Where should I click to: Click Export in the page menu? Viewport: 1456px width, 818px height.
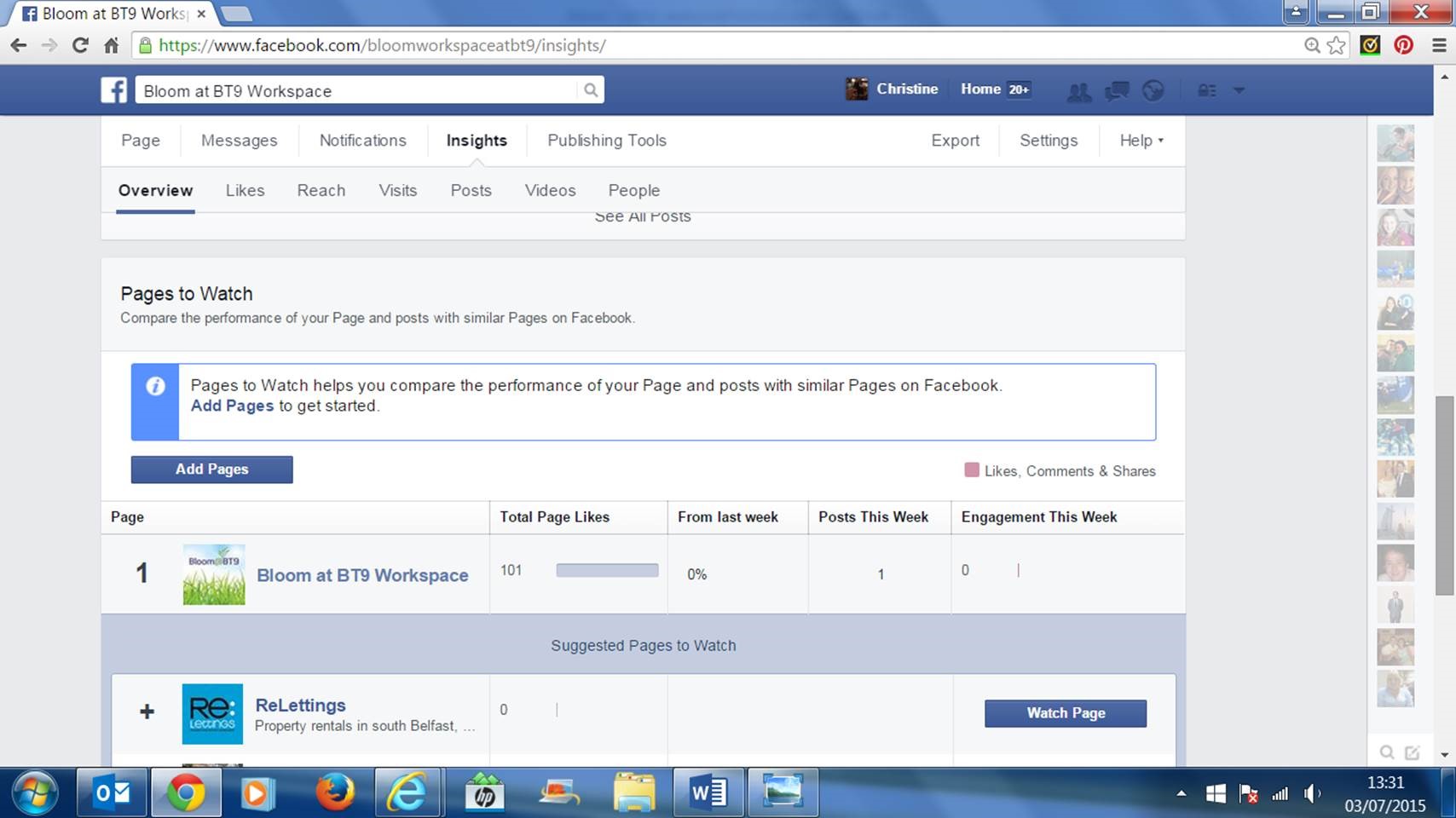click(x=956, y=141)
